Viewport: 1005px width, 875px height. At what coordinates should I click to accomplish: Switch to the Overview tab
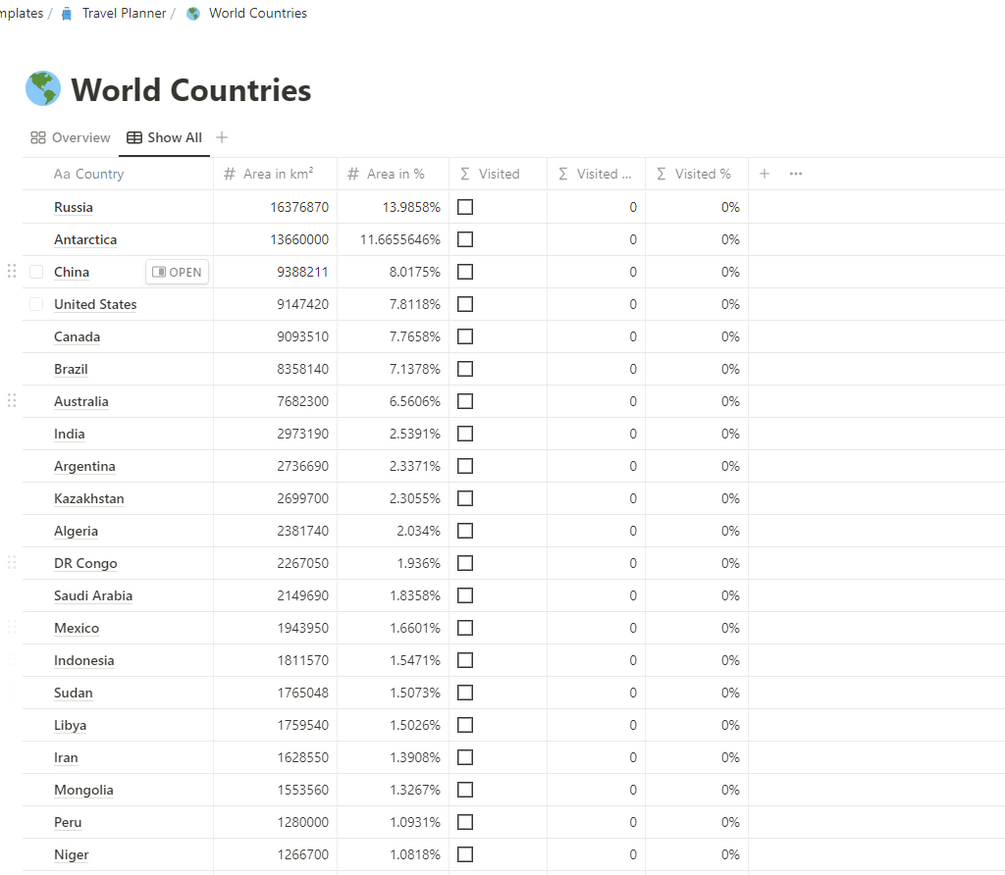click(70, 138)
